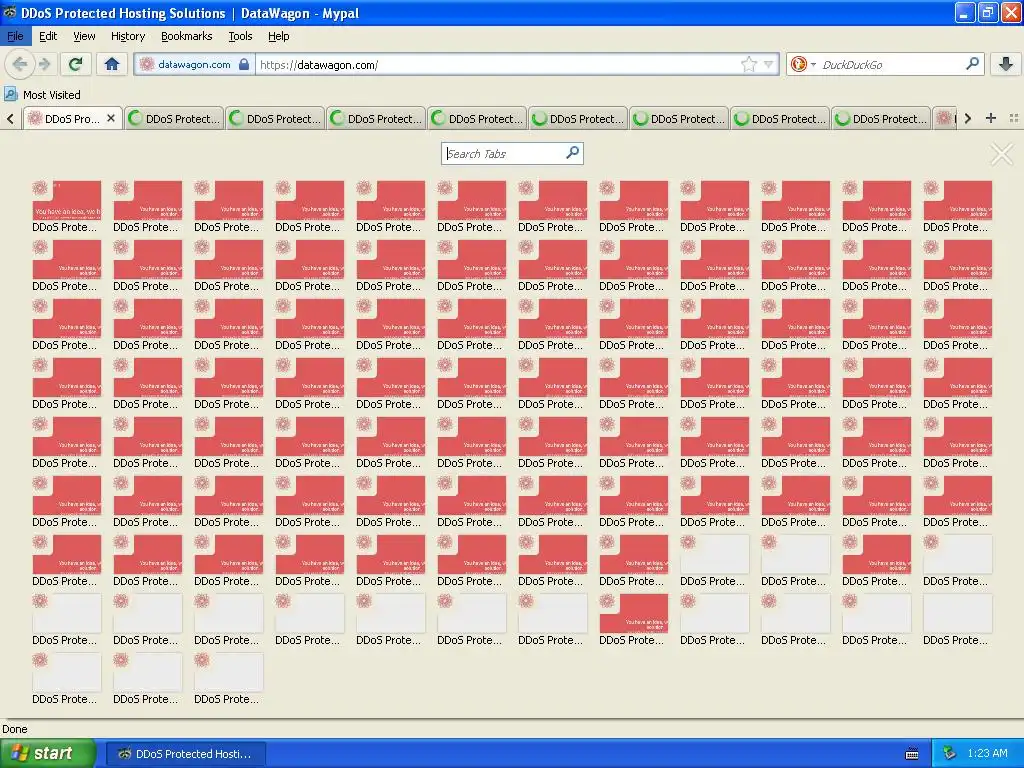Click the padlock security icon in address bar

tap(244, 64)
